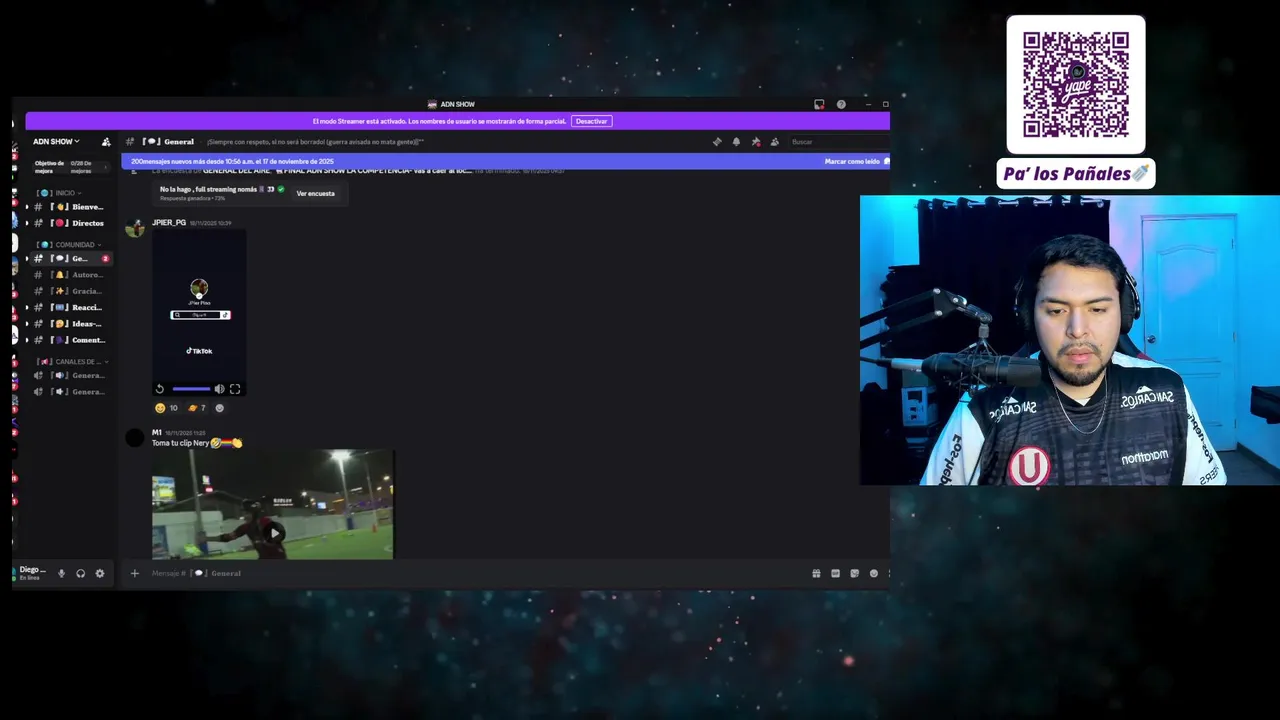Toggle member list icon in header
This screenshot has height=720, width=1280.
click(774, 142)
